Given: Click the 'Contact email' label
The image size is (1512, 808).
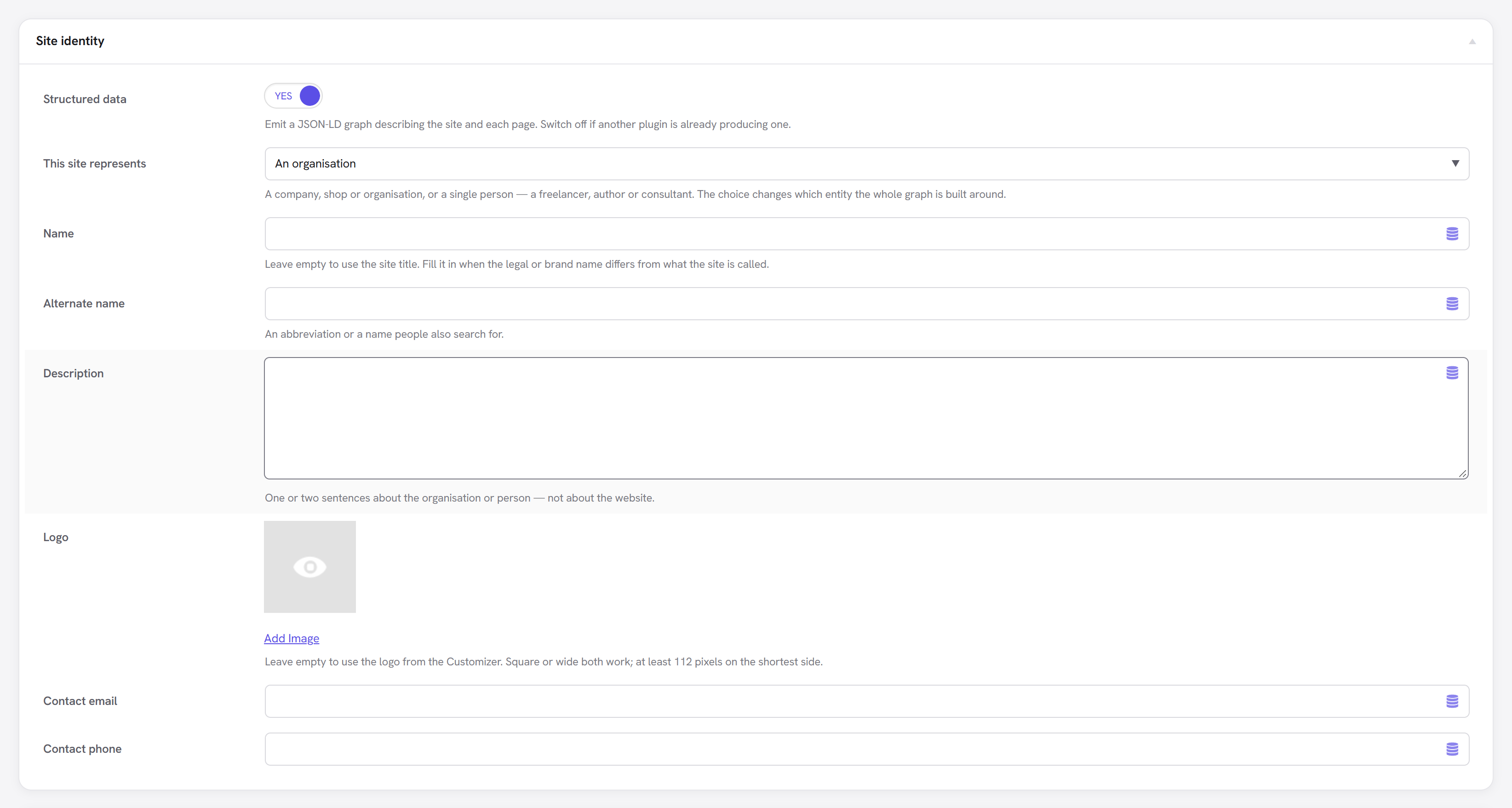Looking at the screenshot, I should pyautogui.click(x=80, y=701).
